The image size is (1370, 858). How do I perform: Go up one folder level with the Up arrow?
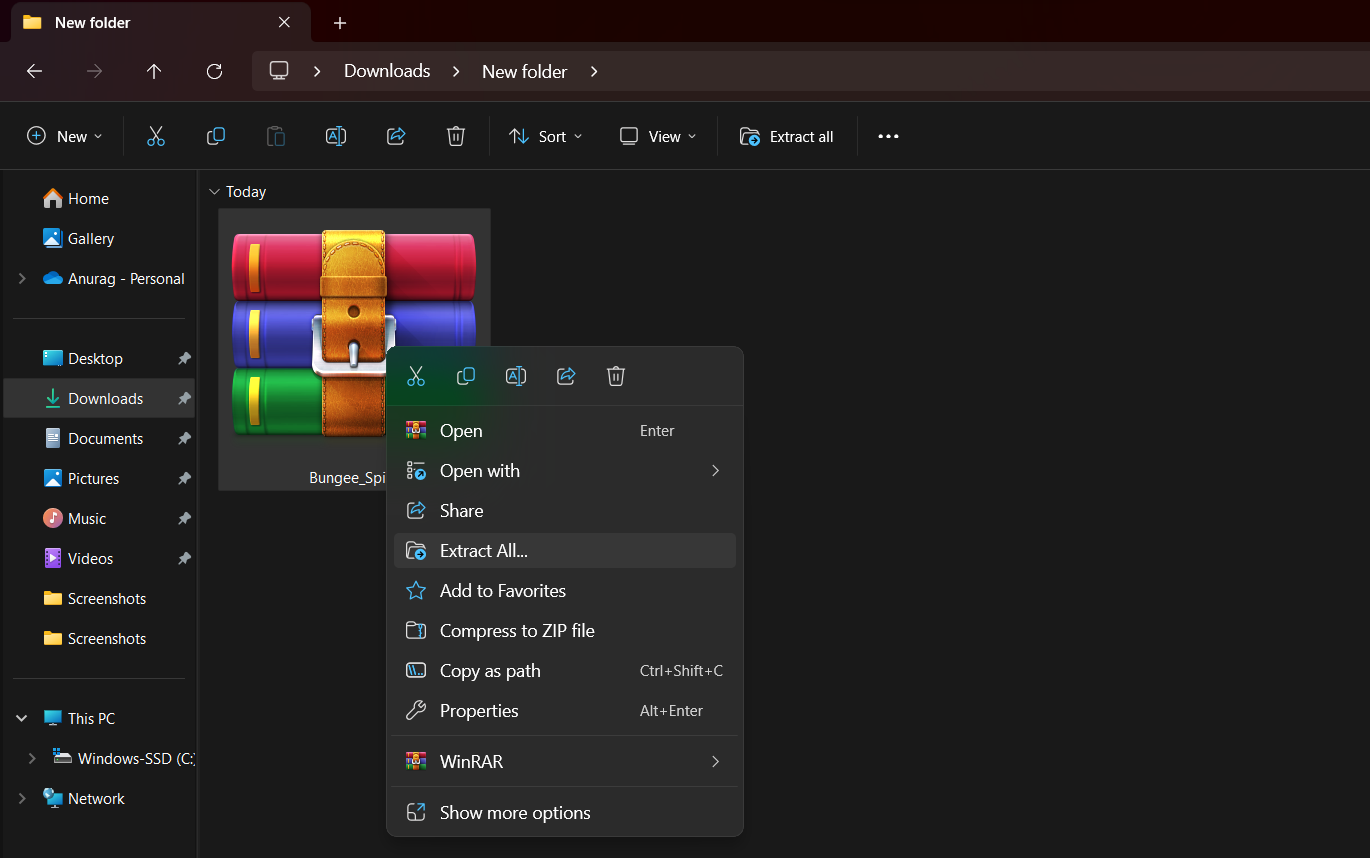point(154,71)
